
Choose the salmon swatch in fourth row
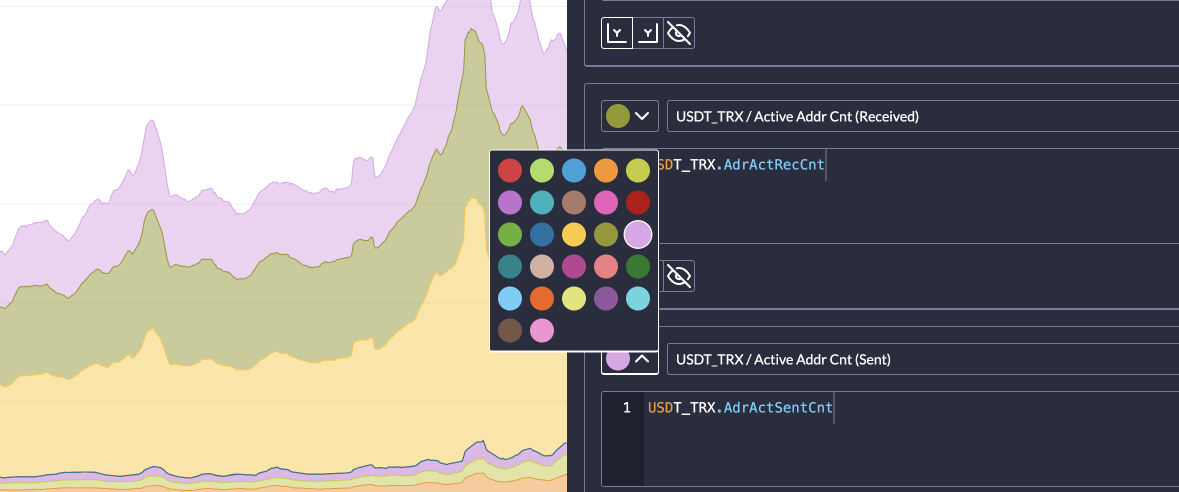pyautogui.click(x=606, y=266)
